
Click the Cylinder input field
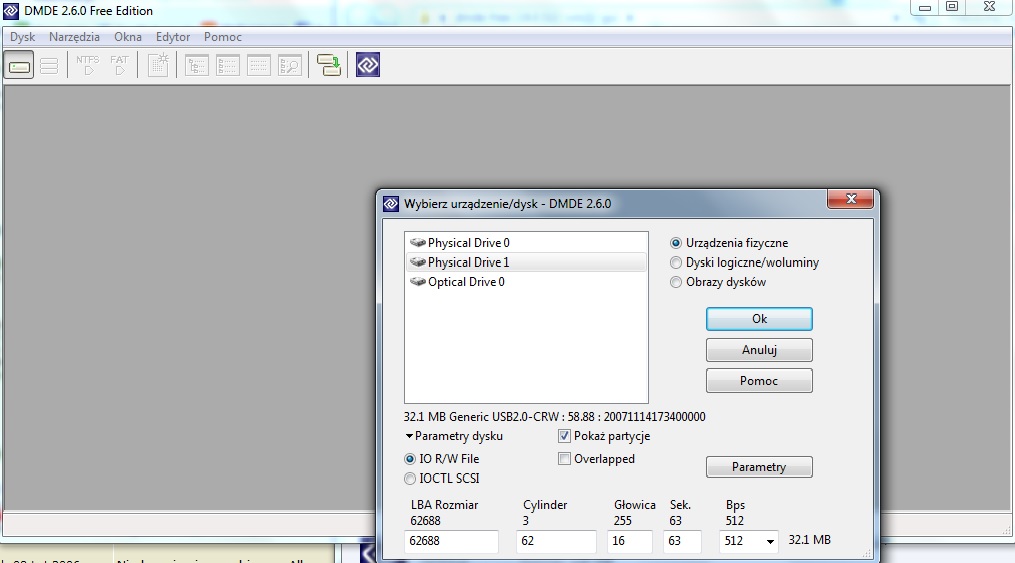(556, 541)
